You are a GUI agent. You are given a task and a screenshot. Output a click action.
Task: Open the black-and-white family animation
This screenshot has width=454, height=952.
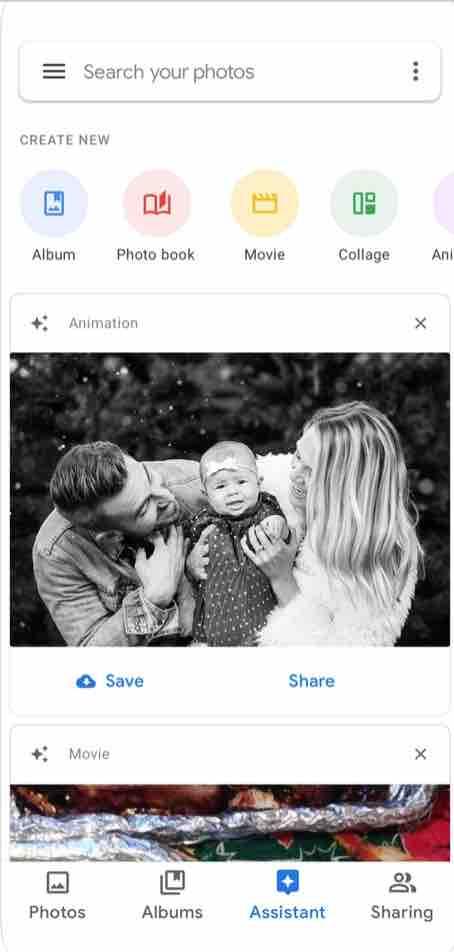pos(230,500)
